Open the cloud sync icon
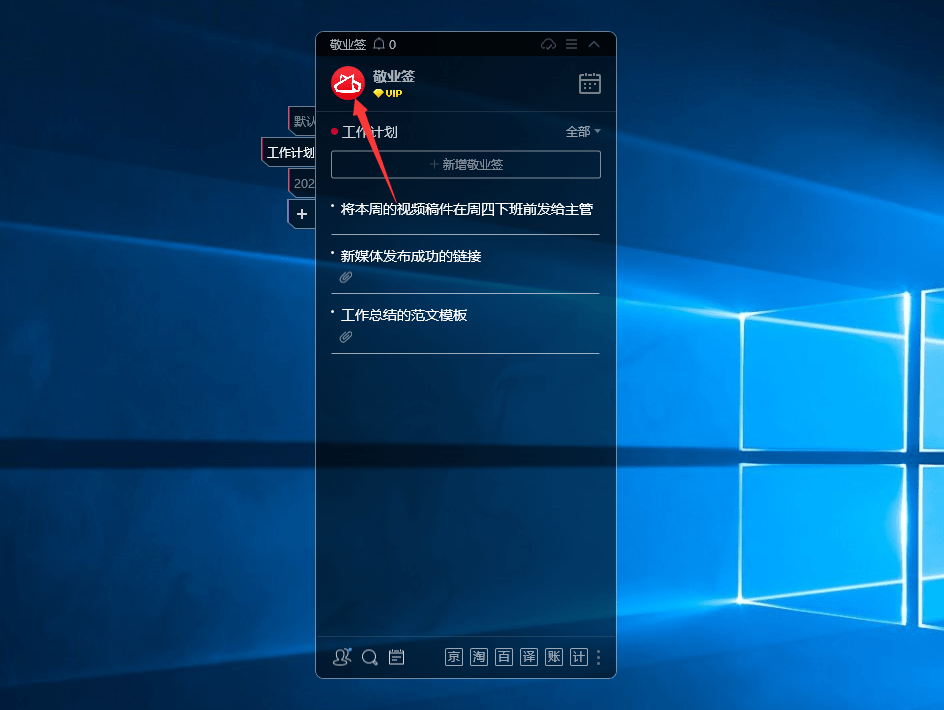This screenshot has width=944, height=710. 548,44
